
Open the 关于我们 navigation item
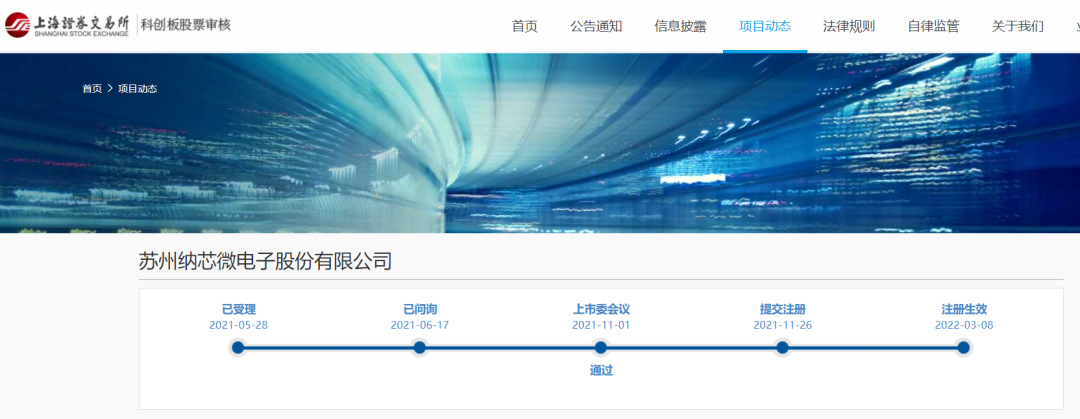[1017, 26]
